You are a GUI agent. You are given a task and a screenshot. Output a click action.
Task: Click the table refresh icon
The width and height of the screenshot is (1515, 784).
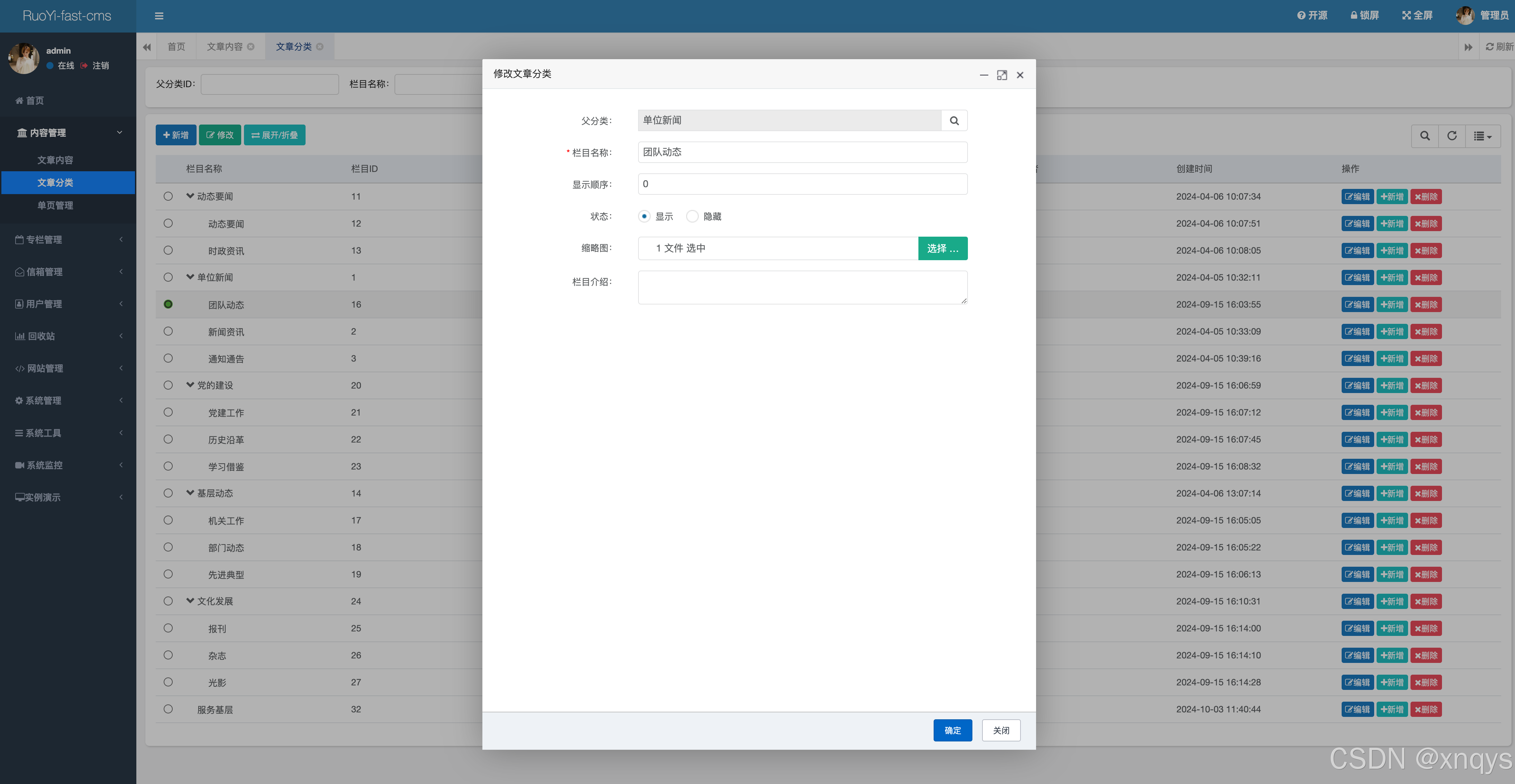point(1451,136)
